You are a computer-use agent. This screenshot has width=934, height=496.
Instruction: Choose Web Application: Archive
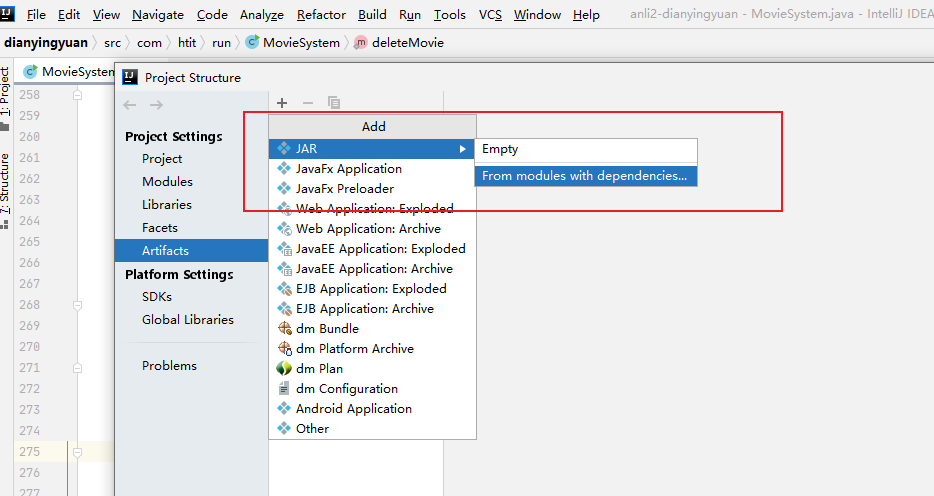pyautogui.click(x=372, y=229)
